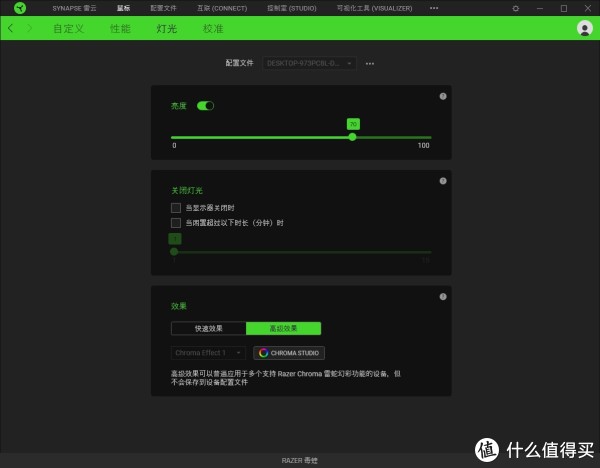600x468 pixels.
Task: Go forward with the right arrow
Action: tap(29, 28)
